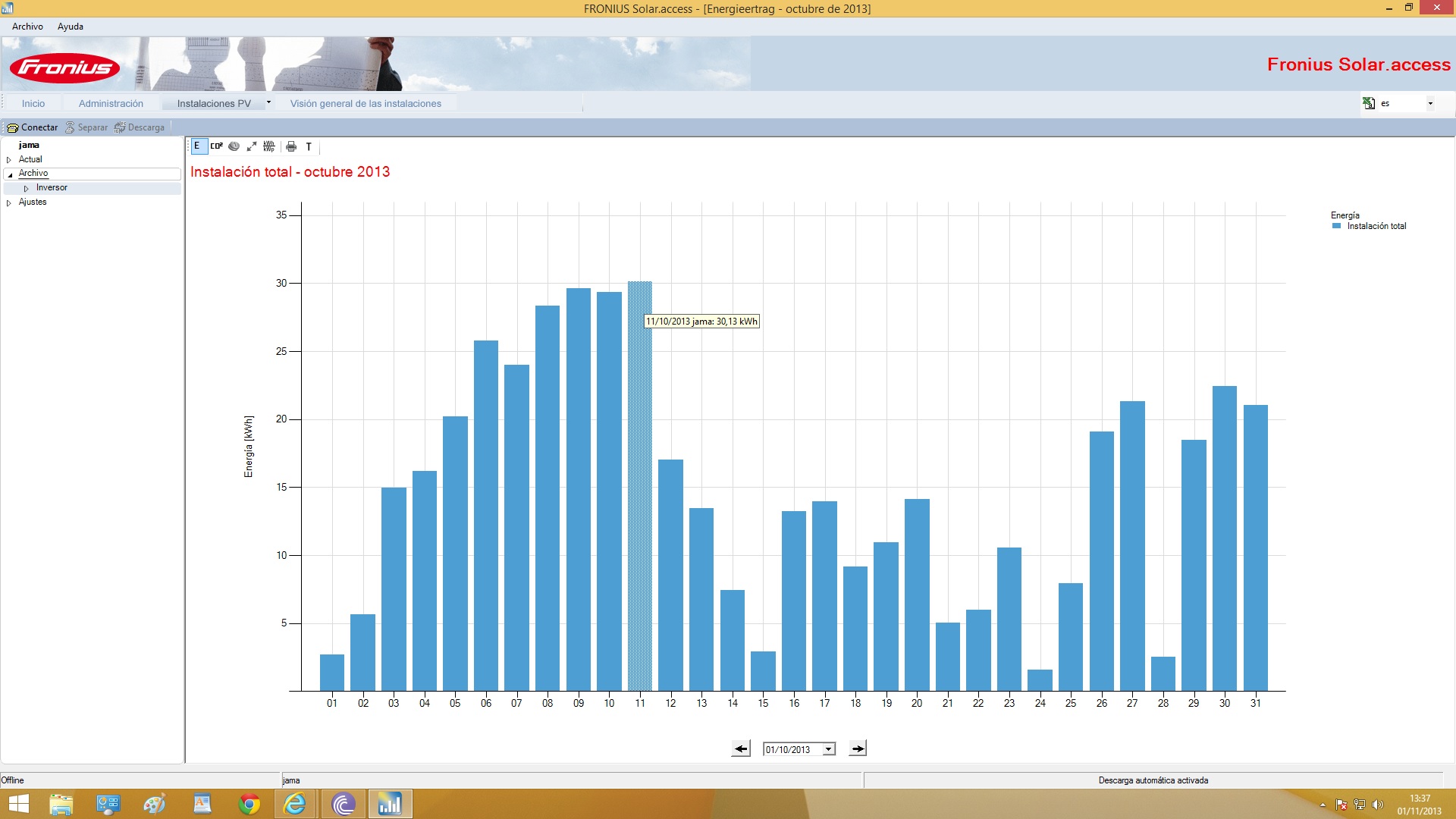Click the diagonal expand arrows icon
The image size is (1456, 819).
252,146
